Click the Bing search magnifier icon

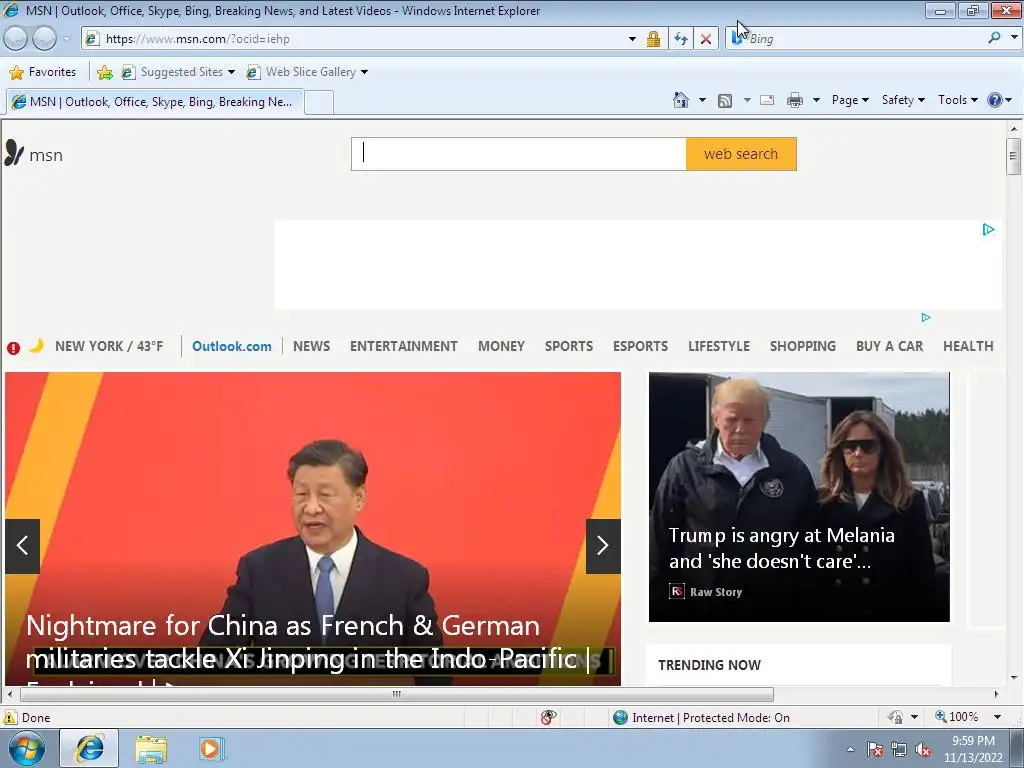pos(994,38)
